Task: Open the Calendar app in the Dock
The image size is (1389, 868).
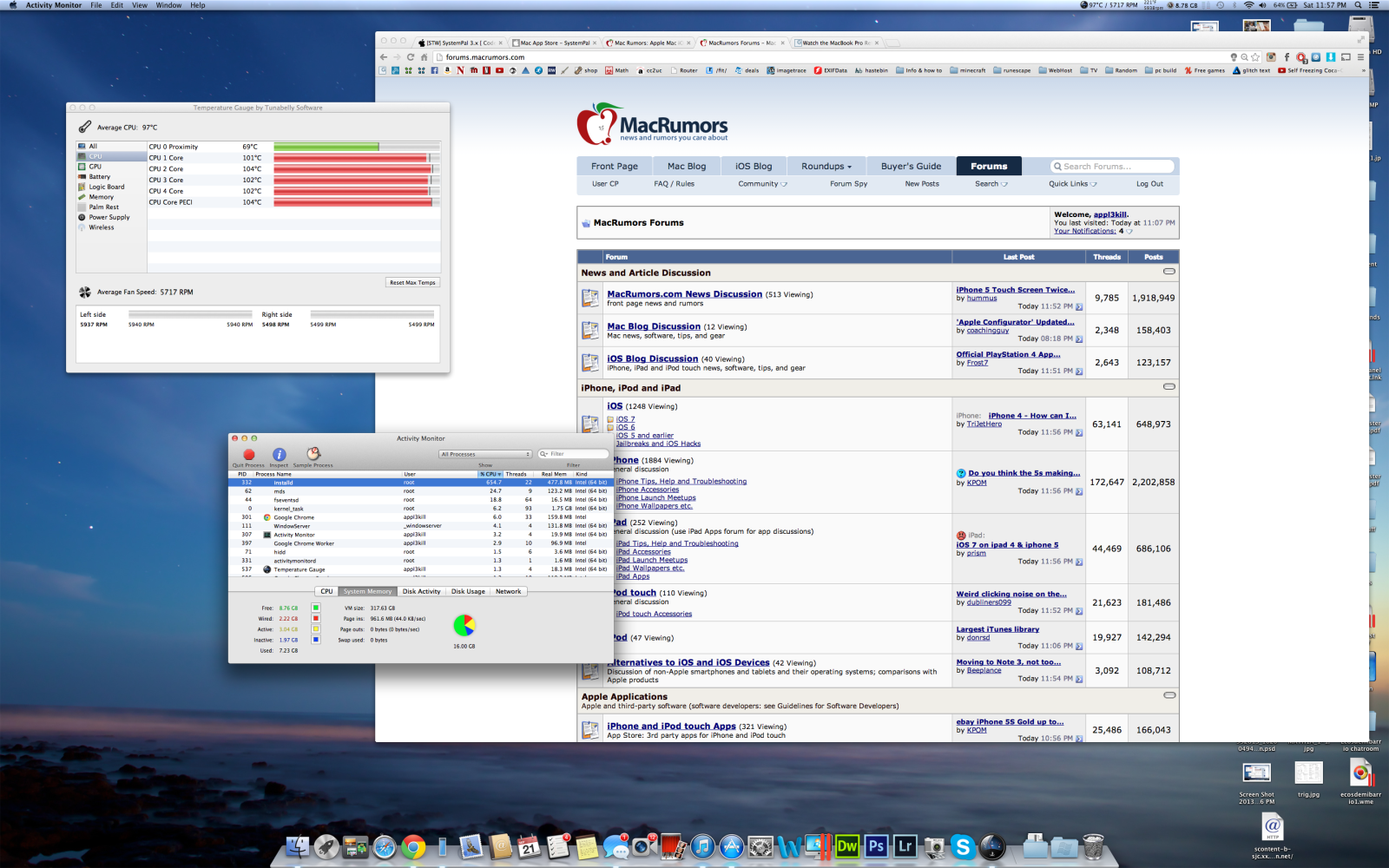Action: point(530,846)
